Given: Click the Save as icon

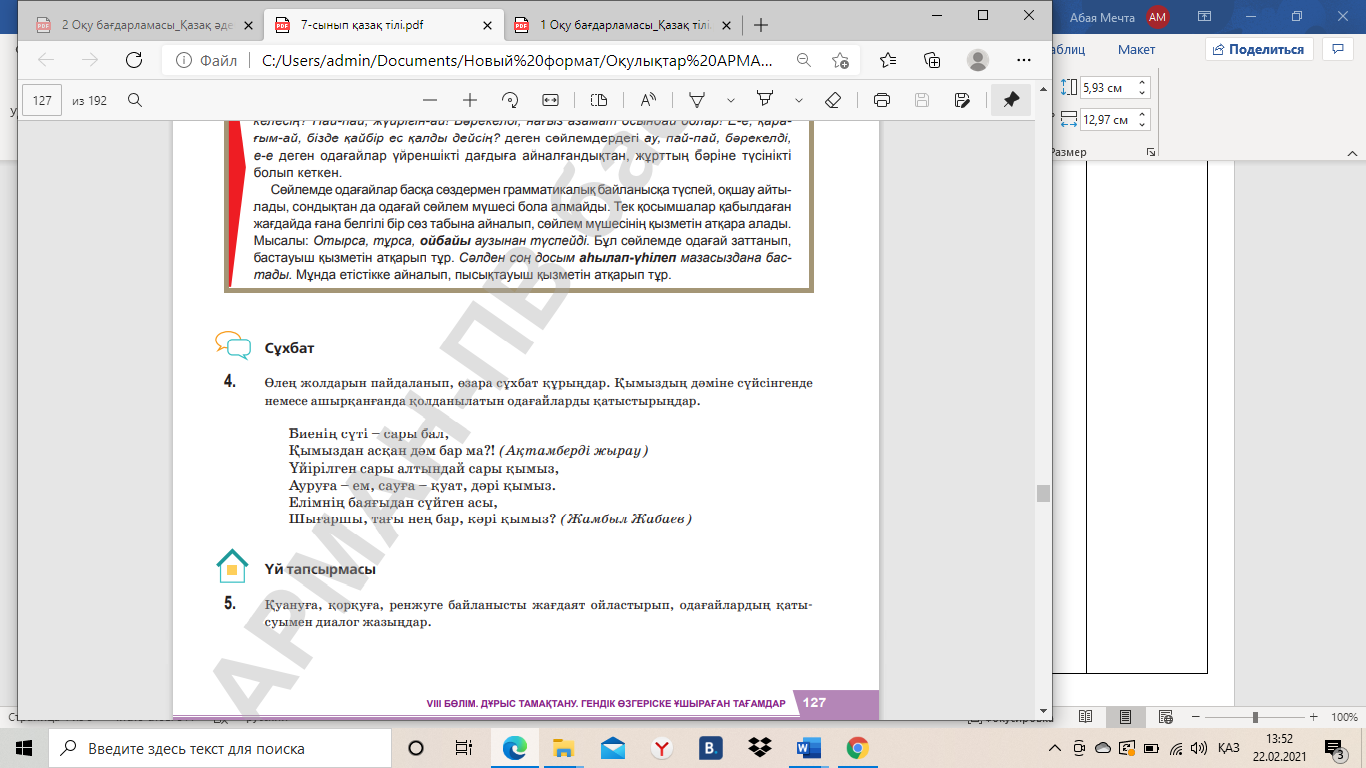Looking at the screenshot, I should [962, 100].
